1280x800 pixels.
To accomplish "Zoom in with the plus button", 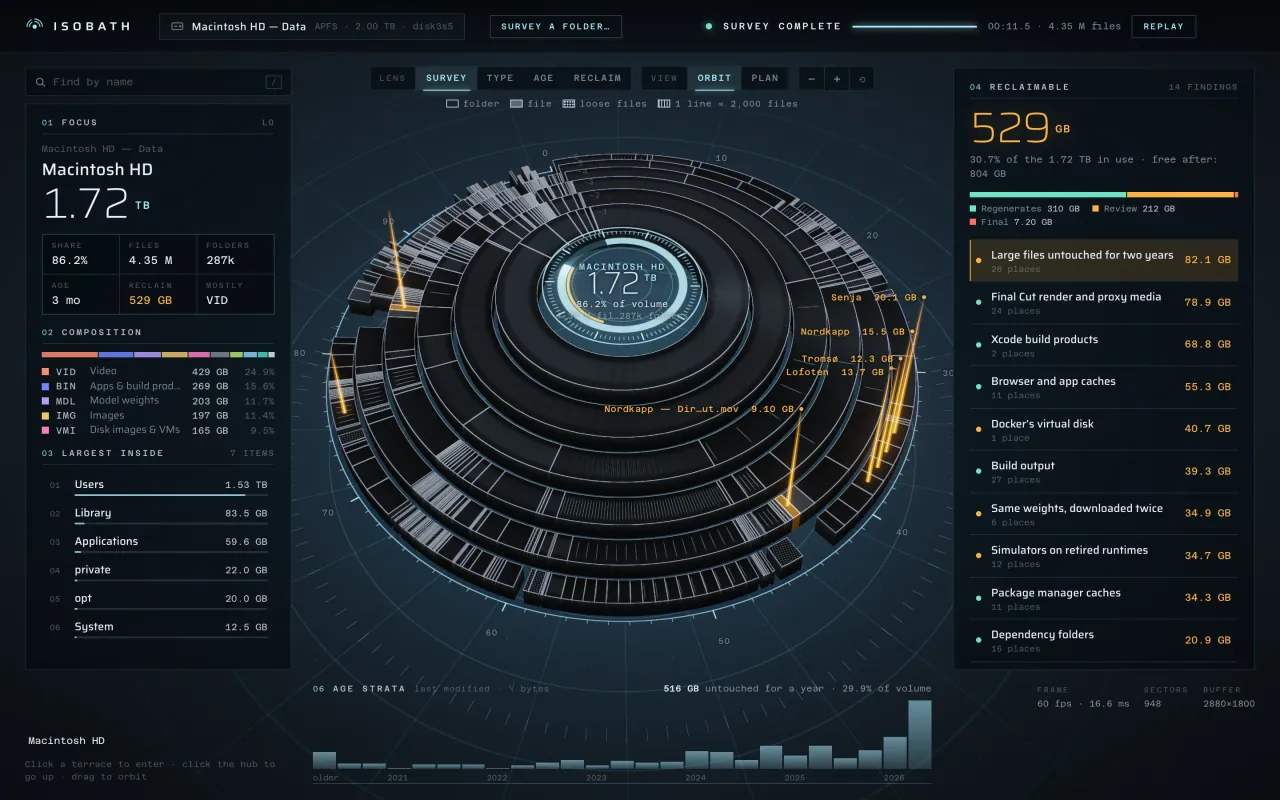I will click(x=836, y=78).
